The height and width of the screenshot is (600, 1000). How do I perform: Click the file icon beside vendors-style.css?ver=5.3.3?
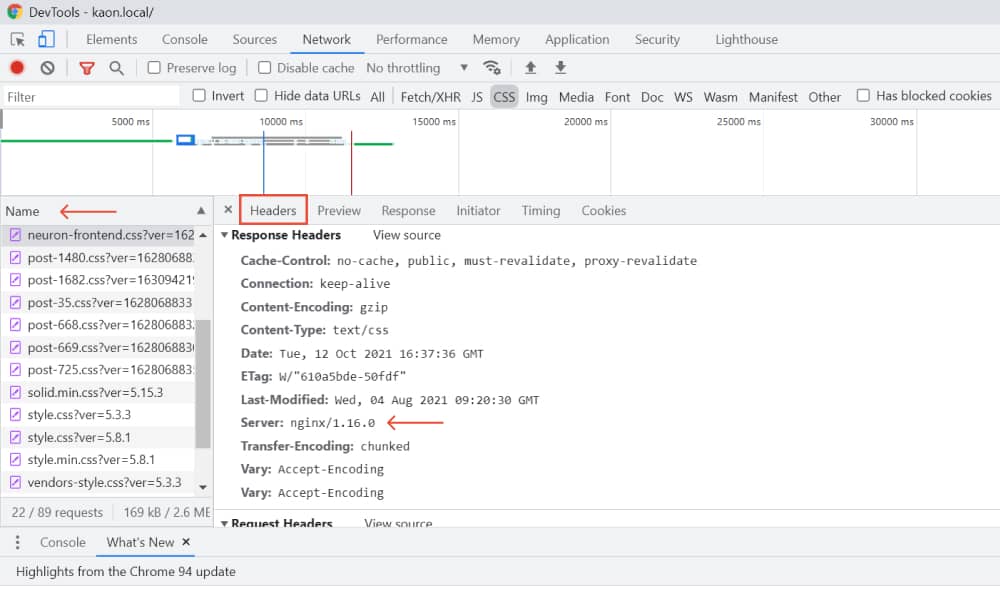point(15,483)
